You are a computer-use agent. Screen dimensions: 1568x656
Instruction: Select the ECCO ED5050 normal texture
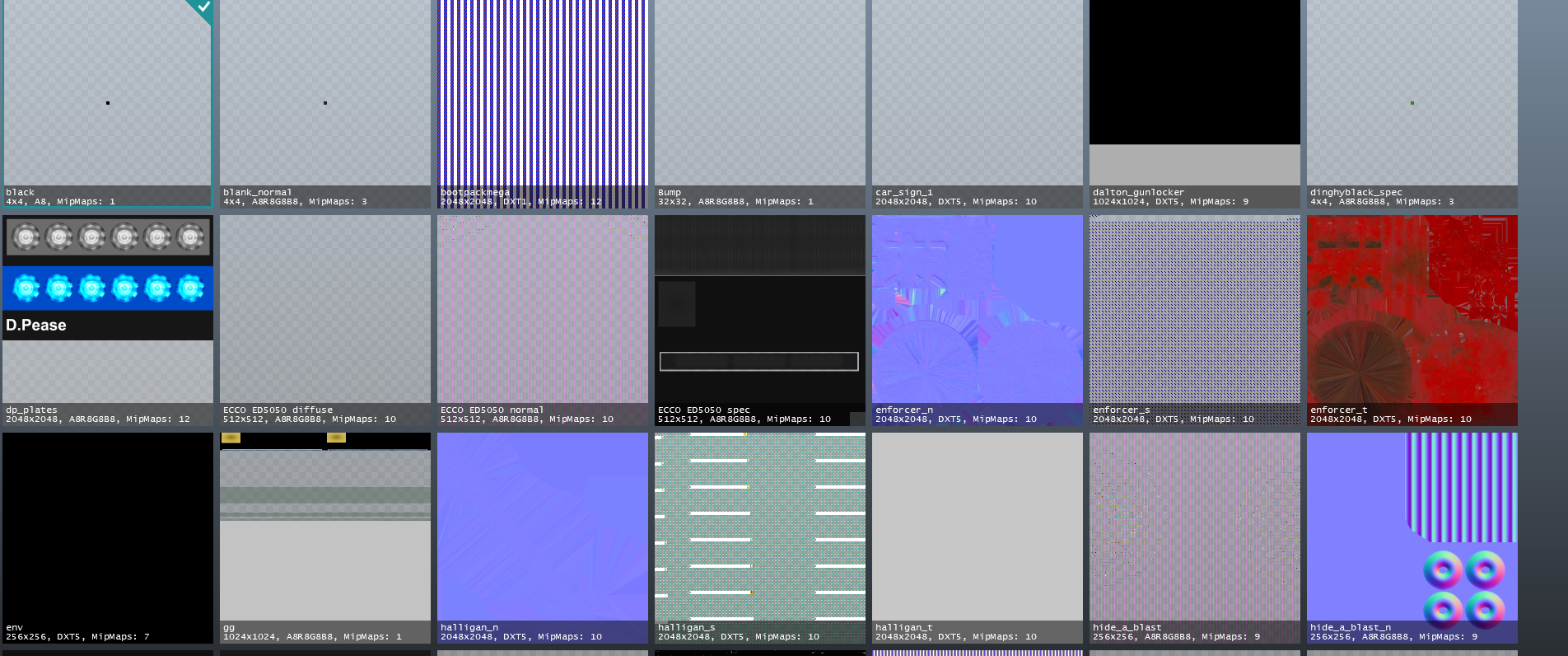click(542, 320)
